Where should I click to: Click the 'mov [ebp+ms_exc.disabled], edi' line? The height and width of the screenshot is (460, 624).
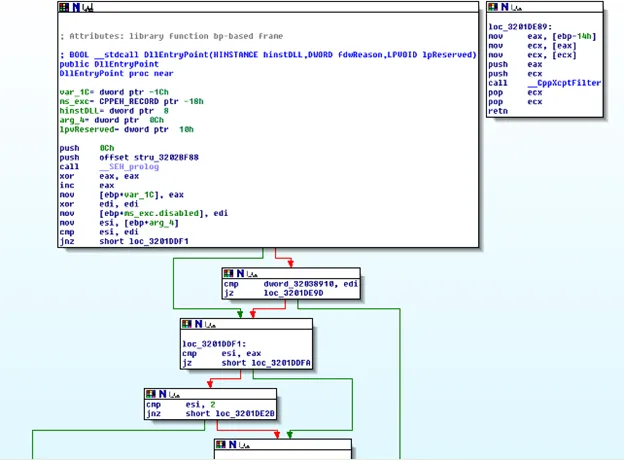[x=144, y=213]
